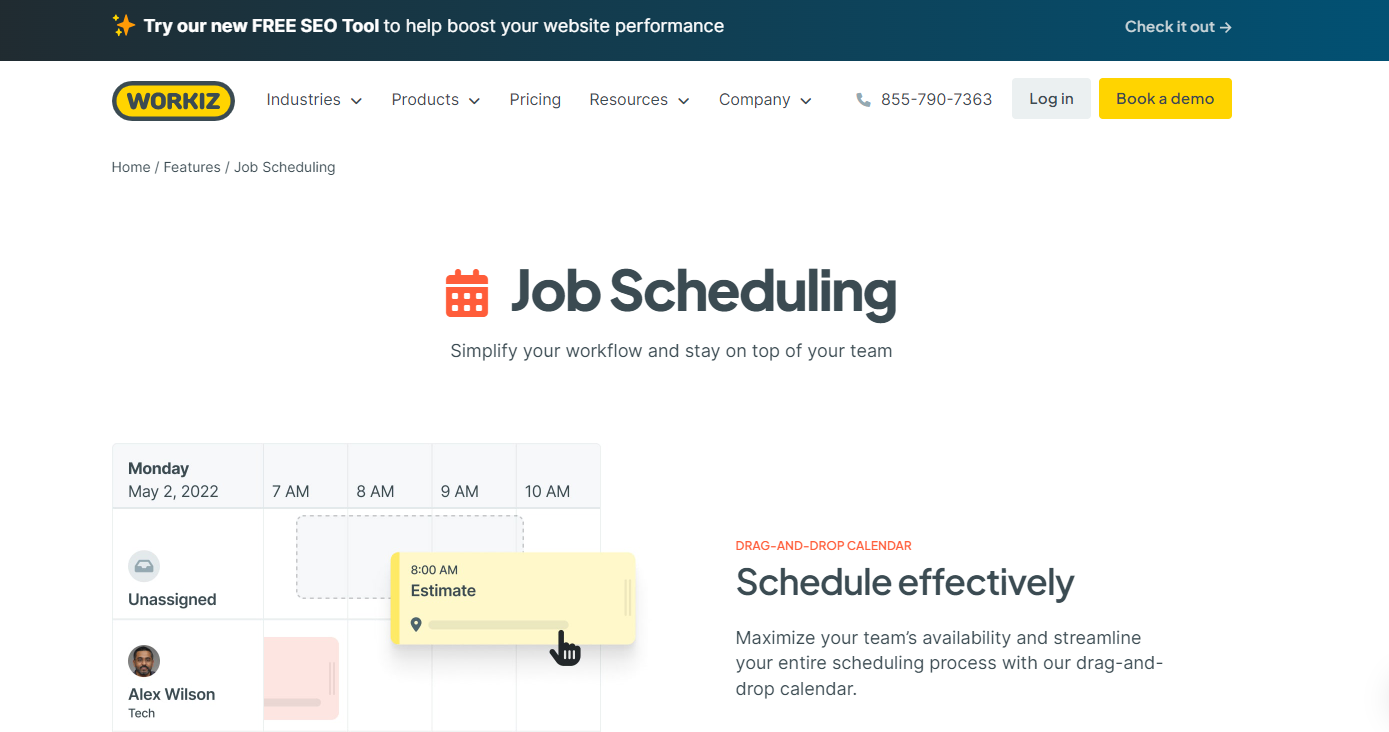
Task: Click the Home breadcrumb link
Action: 130,166
